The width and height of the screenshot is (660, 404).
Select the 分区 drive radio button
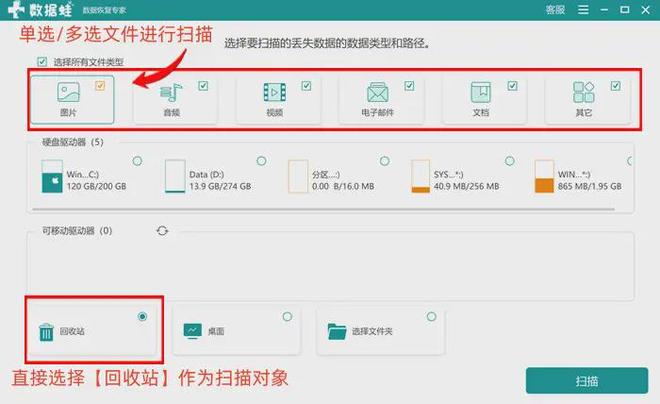384,161
